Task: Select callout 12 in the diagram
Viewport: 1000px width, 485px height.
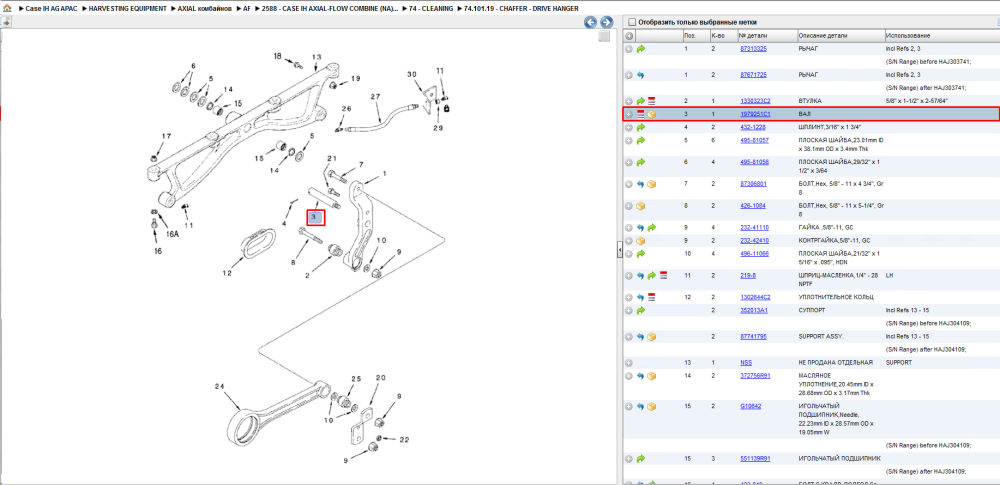Action: [x=227, y=273]
